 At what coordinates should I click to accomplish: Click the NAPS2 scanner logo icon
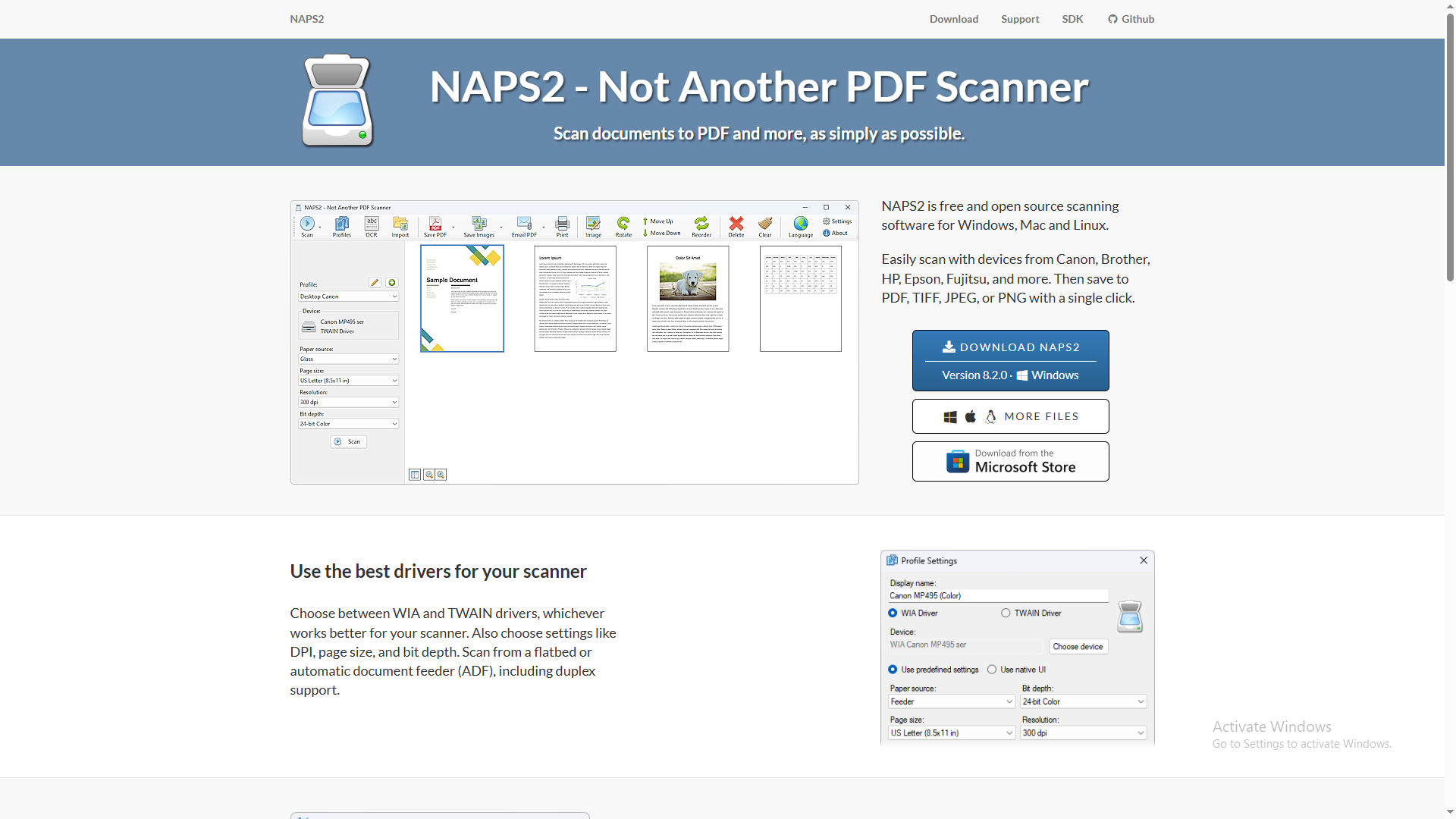337,101
